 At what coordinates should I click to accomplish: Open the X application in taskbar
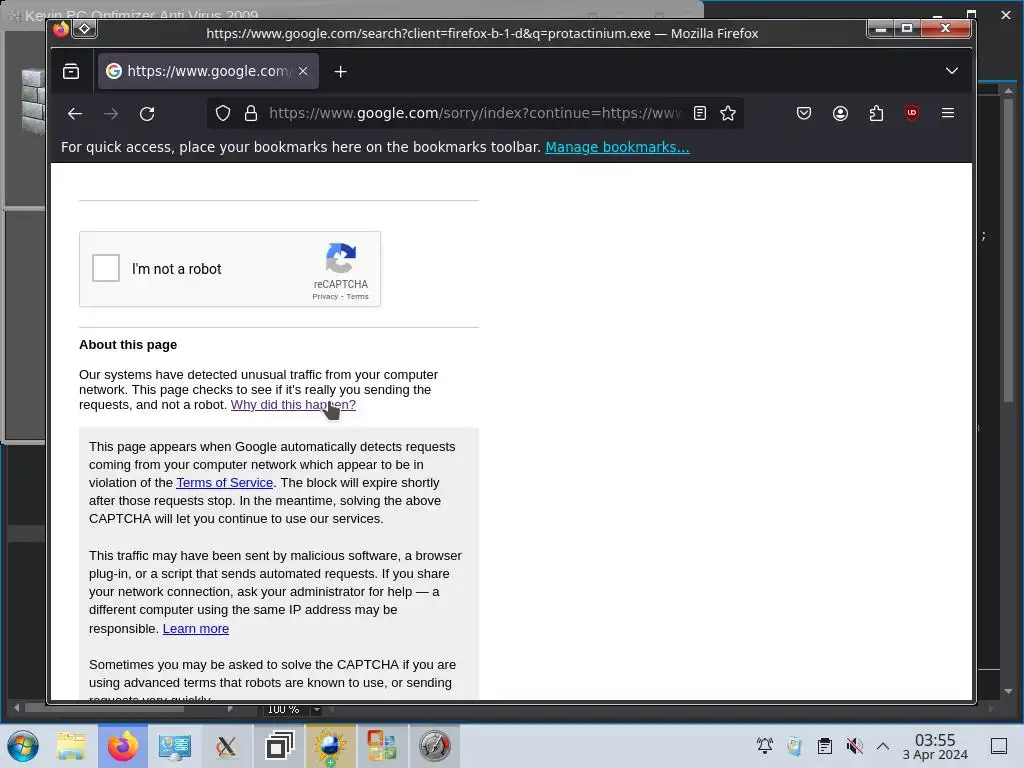coord(227,746)
